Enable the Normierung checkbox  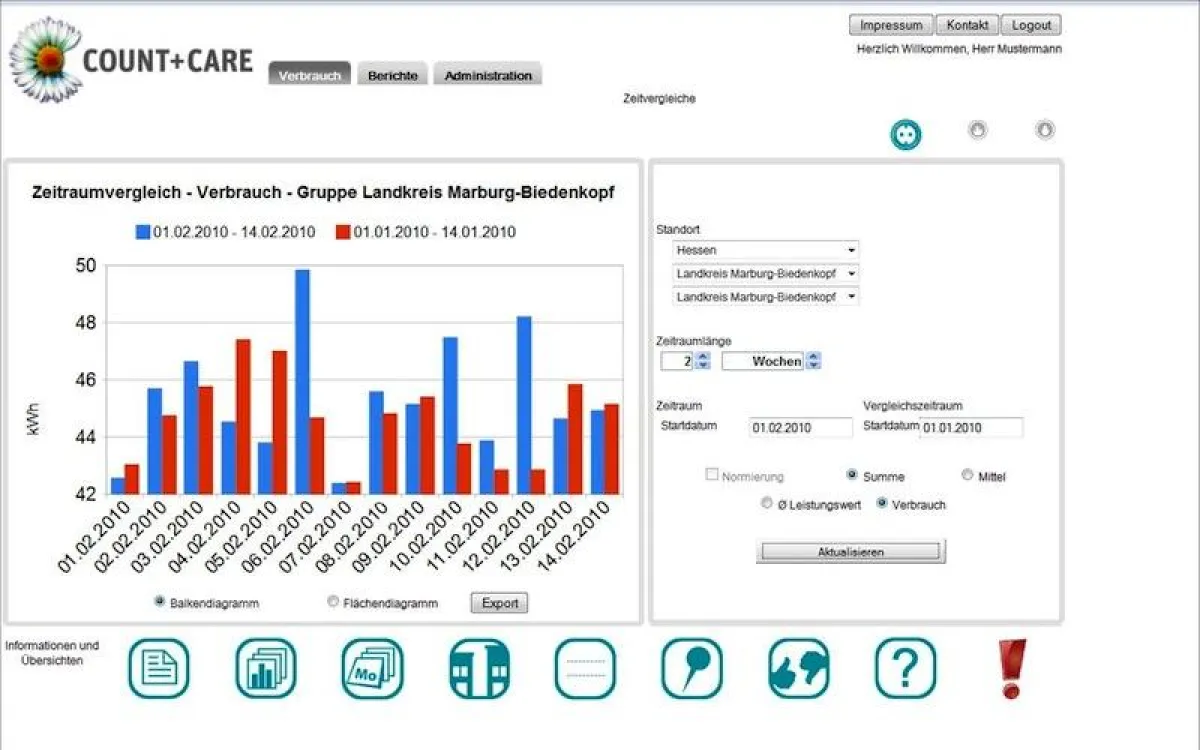713,475
